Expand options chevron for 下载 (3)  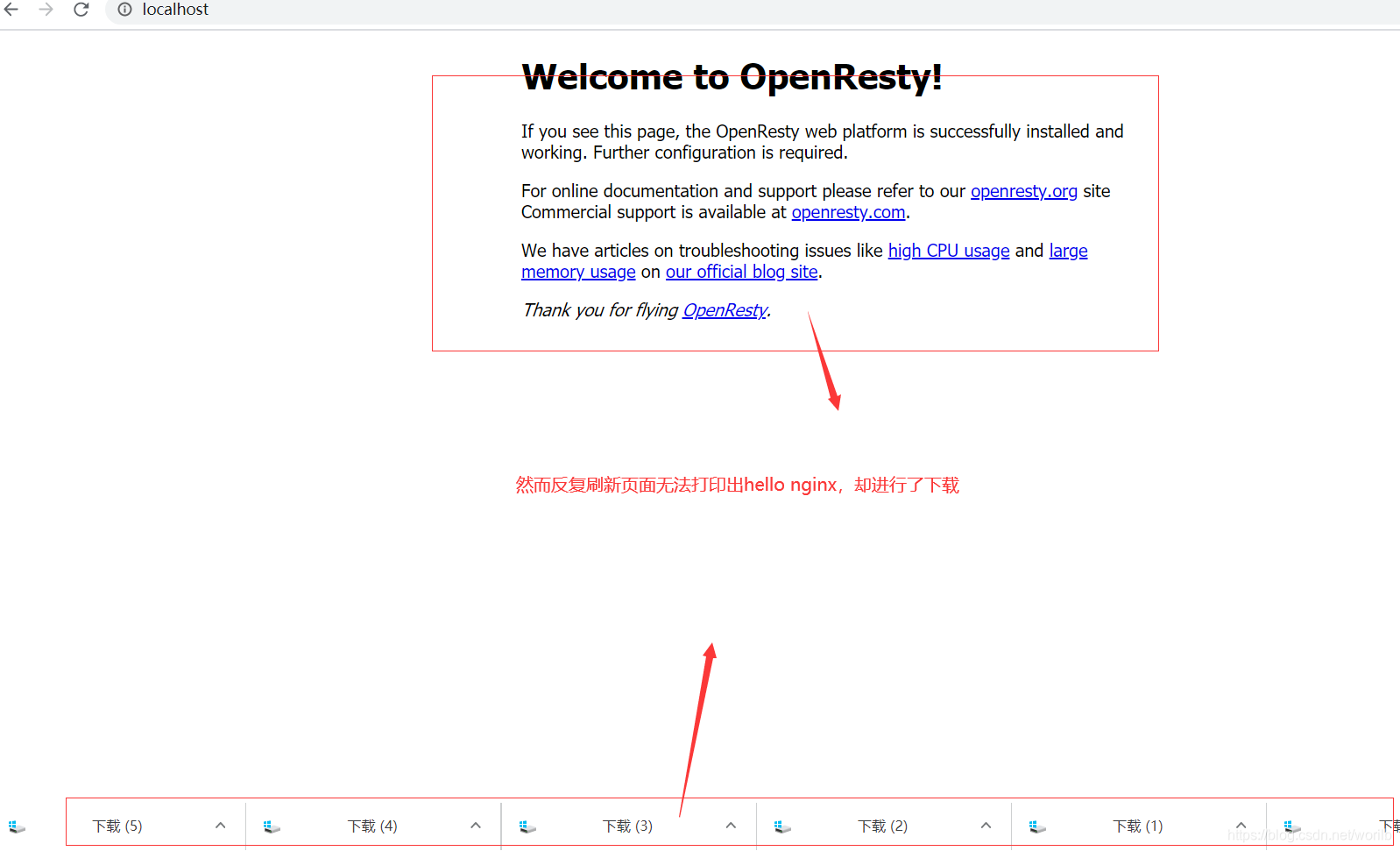point(731,826)
